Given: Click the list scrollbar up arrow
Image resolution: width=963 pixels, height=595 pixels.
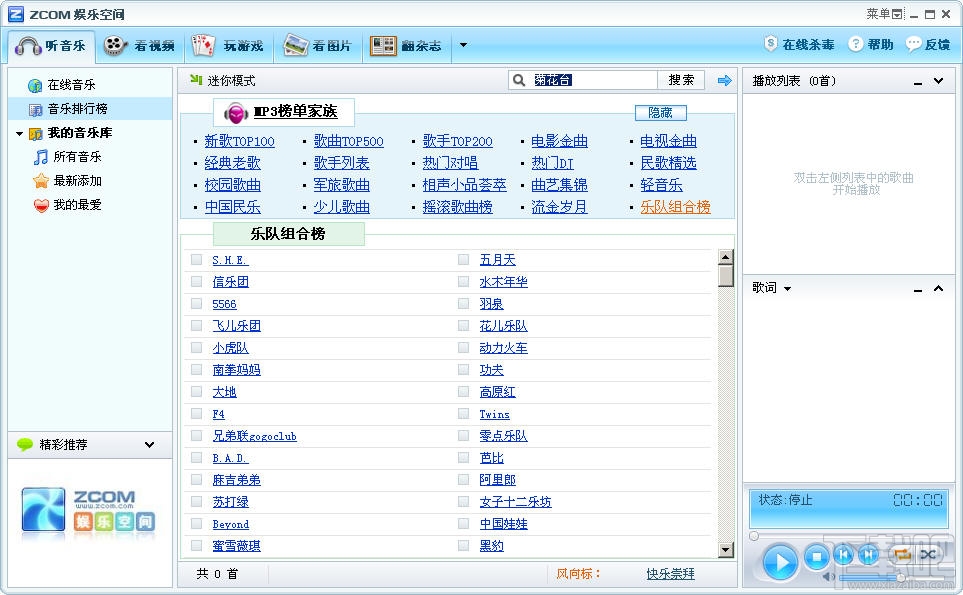Looking at the screenshot, I should click(726, 257).
